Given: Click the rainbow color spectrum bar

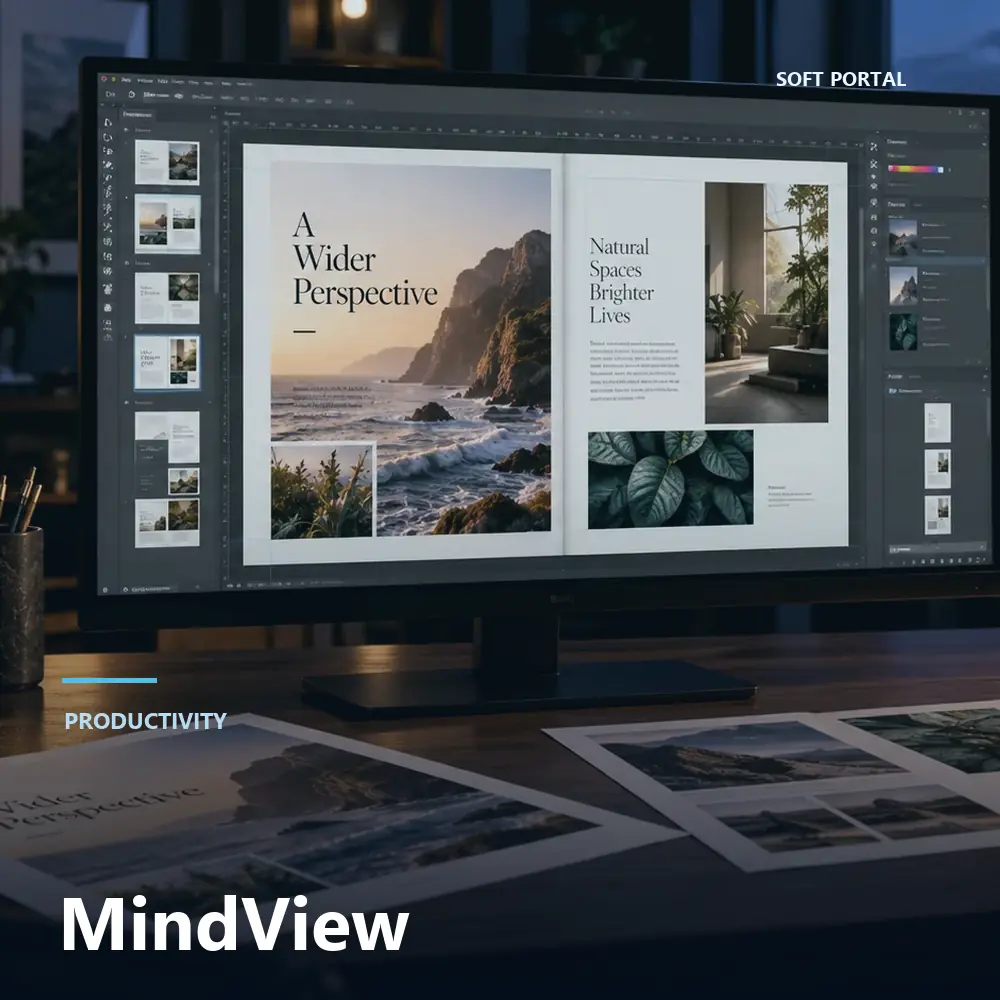Looking at the screenshot, I should click(916, 169).
